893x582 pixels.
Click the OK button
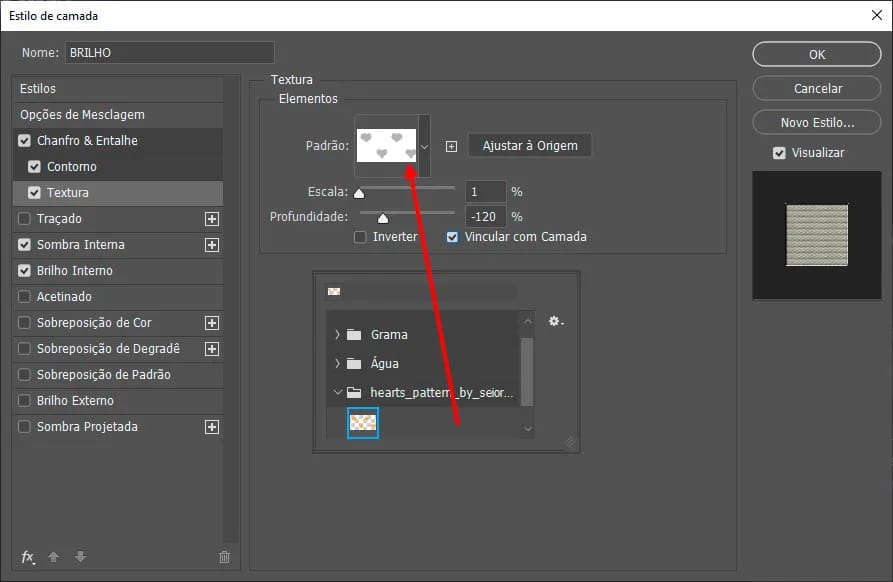pos(817,55)
